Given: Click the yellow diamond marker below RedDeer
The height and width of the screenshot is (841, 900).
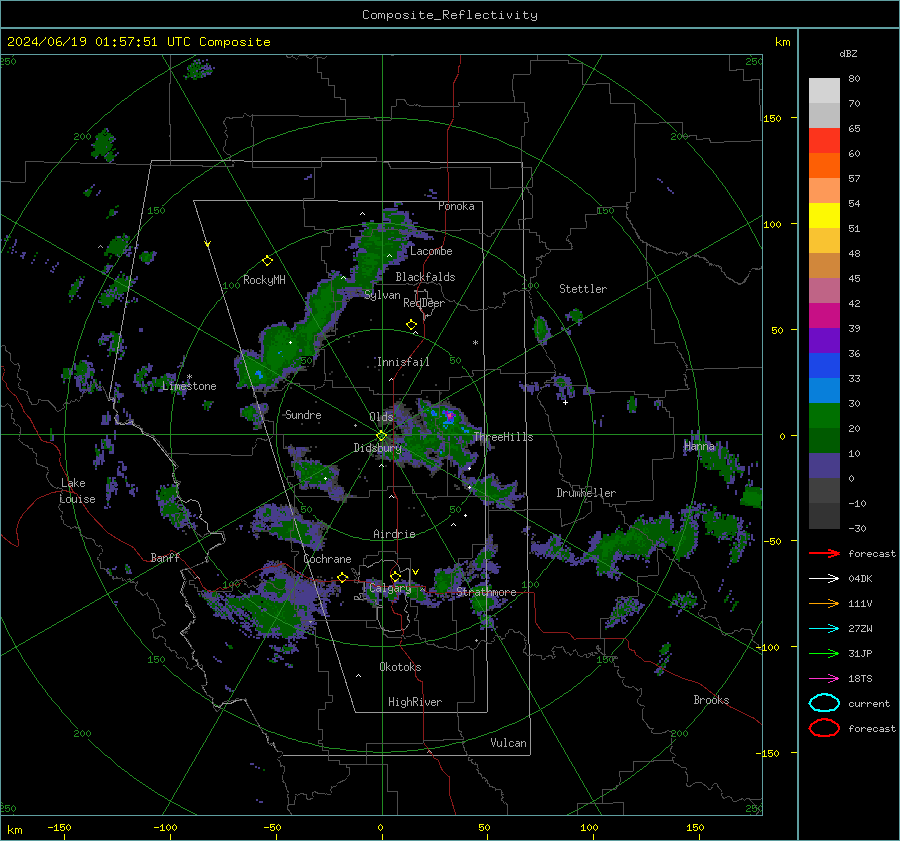Looking at the screenshot, I should (x=411, y=325).
